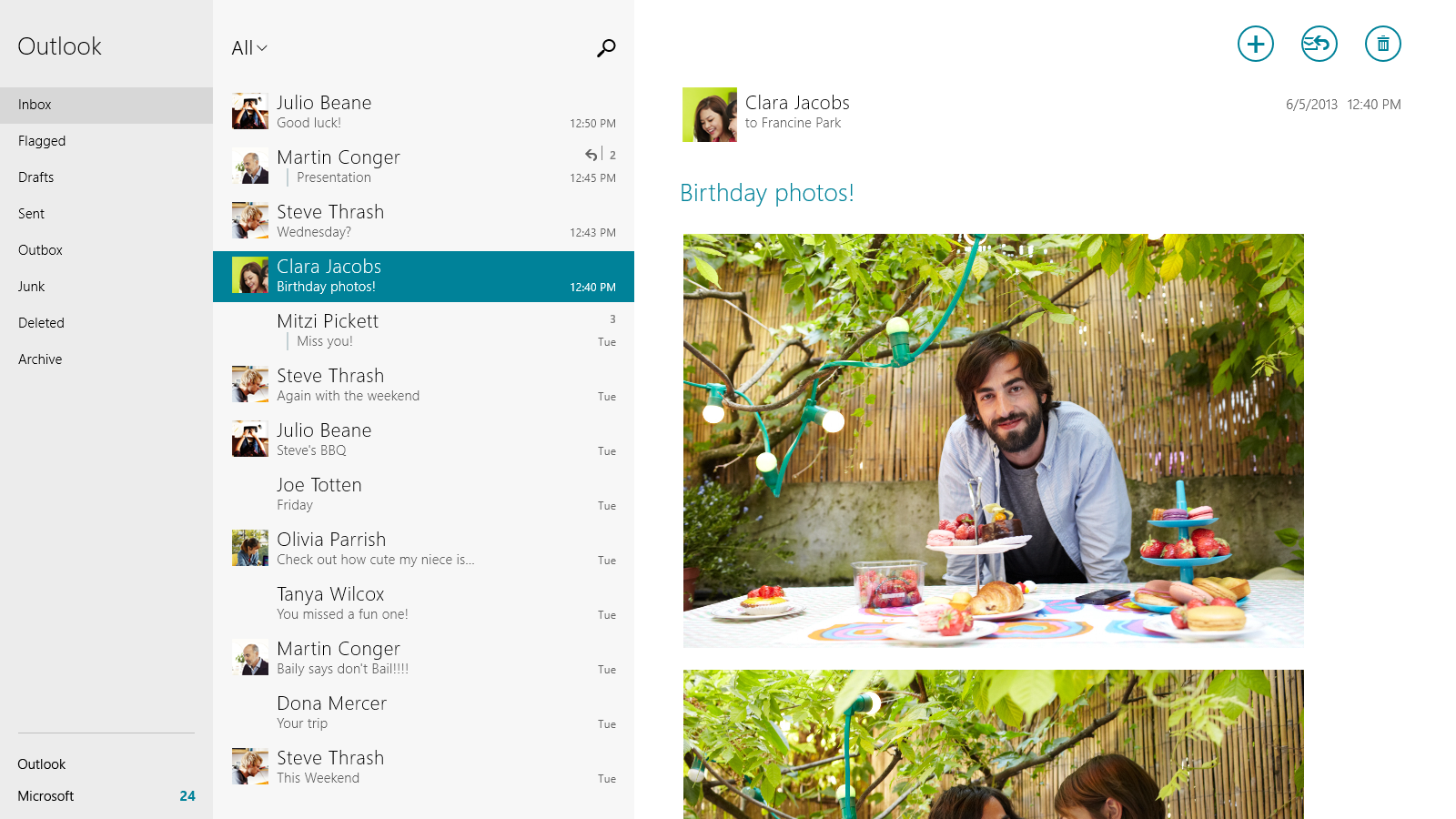1456x819 pixels.
Task: Switch to the Microsoft account
Action: [45, 796]
